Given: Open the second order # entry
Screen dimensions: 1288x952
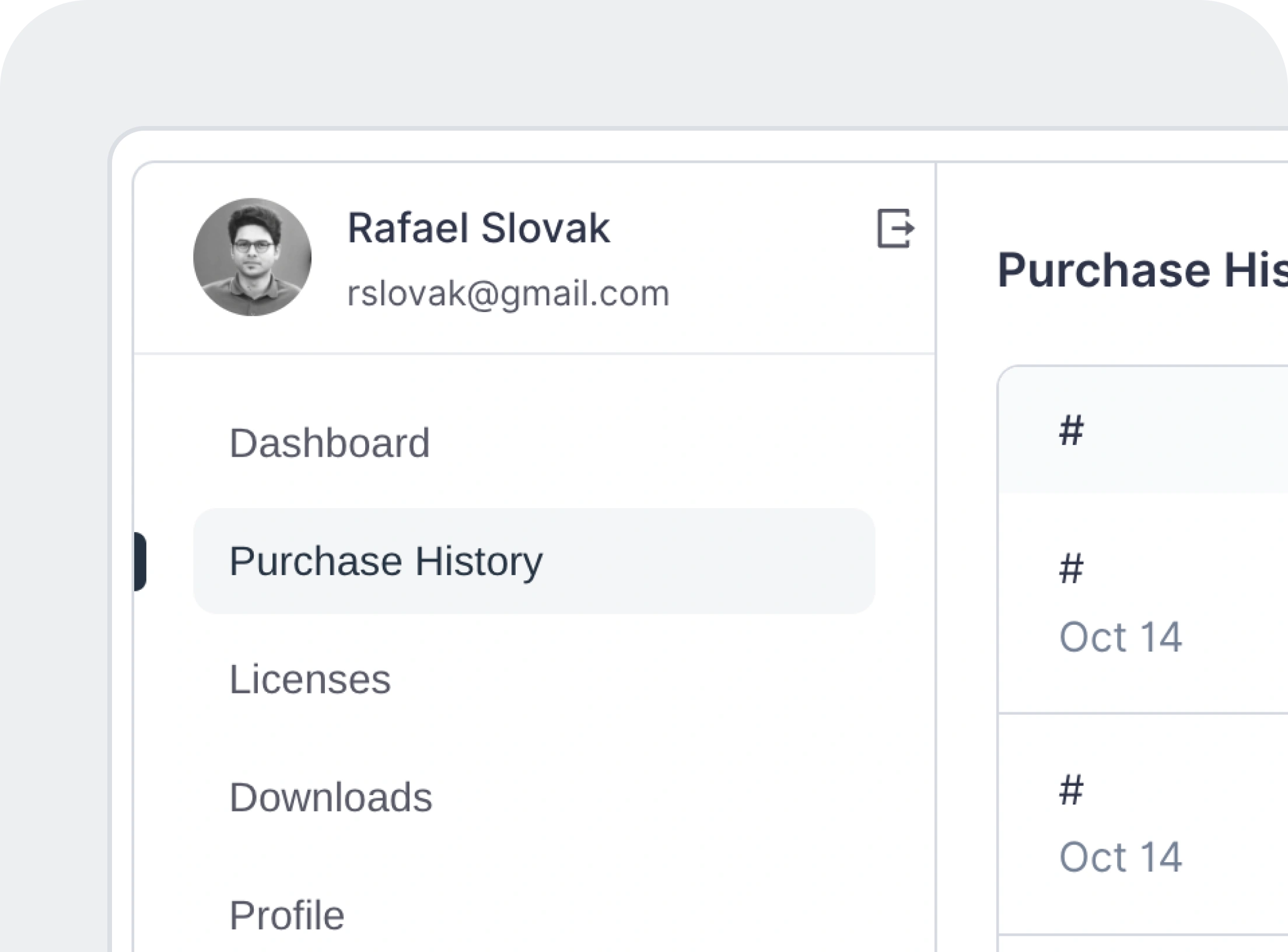Looking at the screenshot, I should pyautogui.click(x=1071, y=790).
